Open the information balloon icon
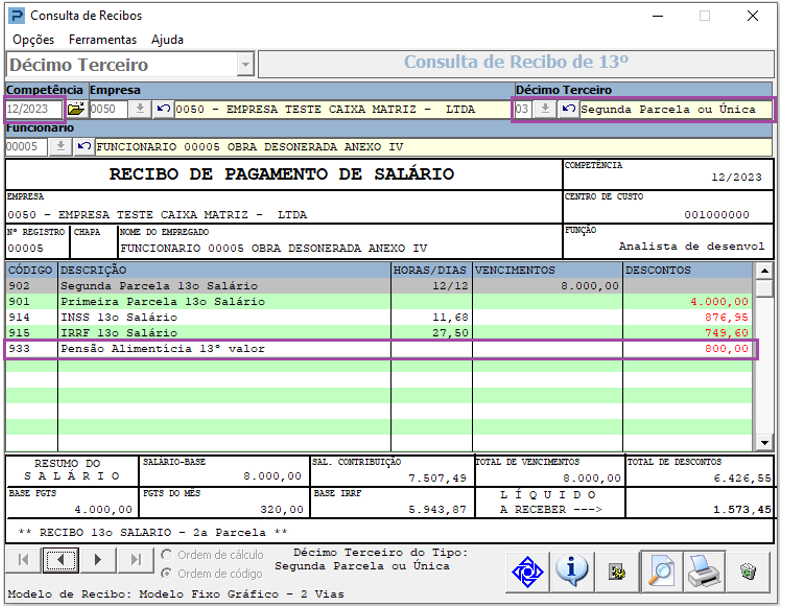785x607 pixels. 571,571
